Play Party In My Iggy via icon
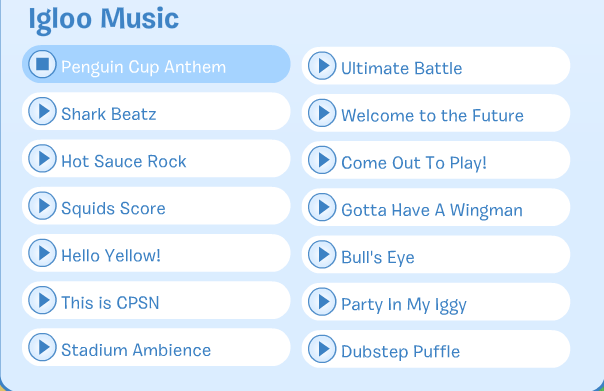The image size is (604, 391). tap(322, 302)
